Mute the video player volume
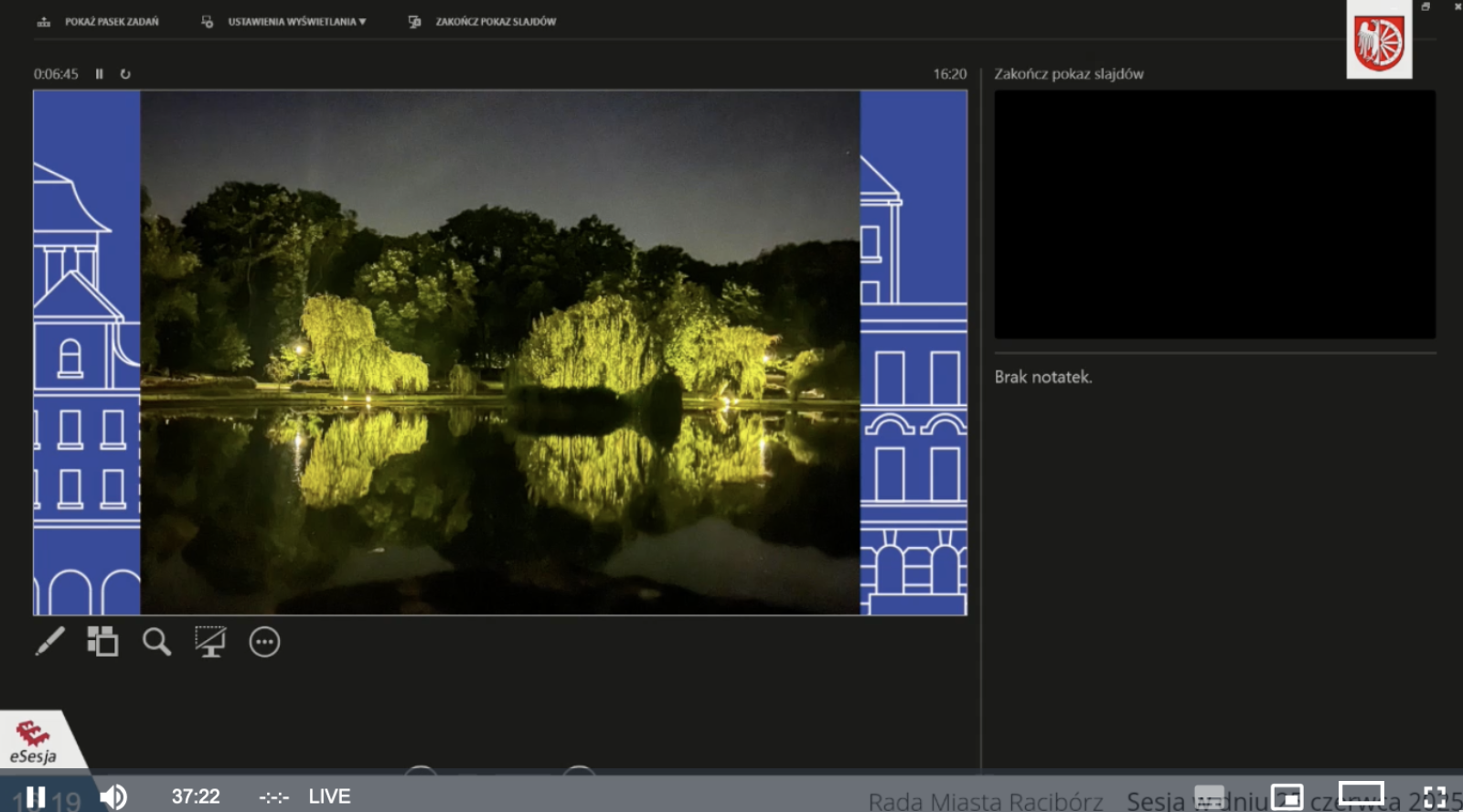This screenshot has height=812, width=1463. (113, 797)
